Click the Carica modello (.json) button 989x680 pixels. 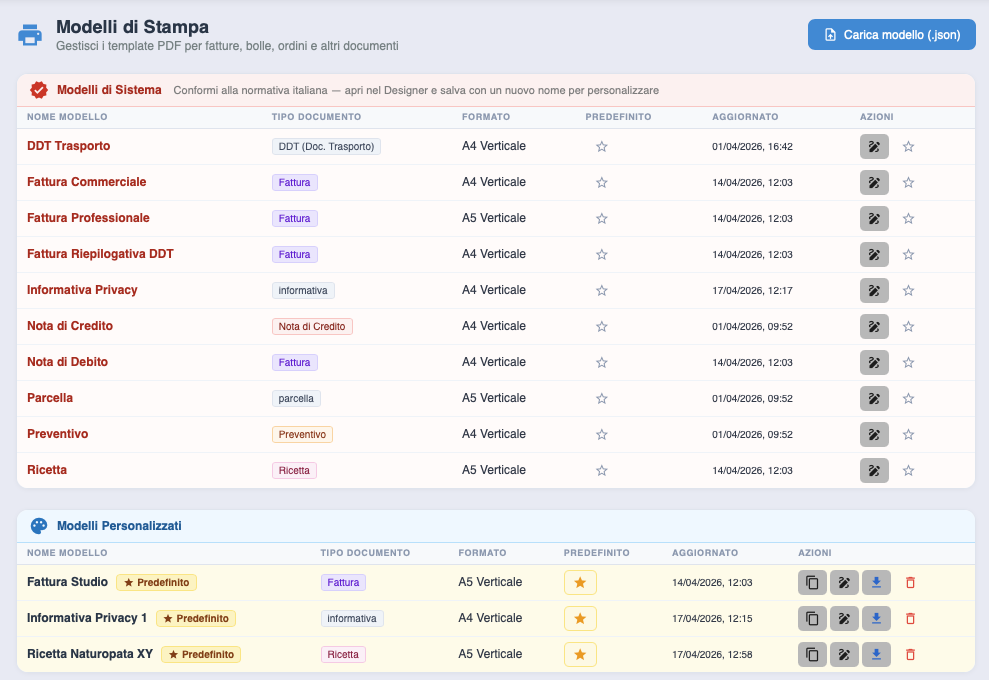[x=892, y=35]
